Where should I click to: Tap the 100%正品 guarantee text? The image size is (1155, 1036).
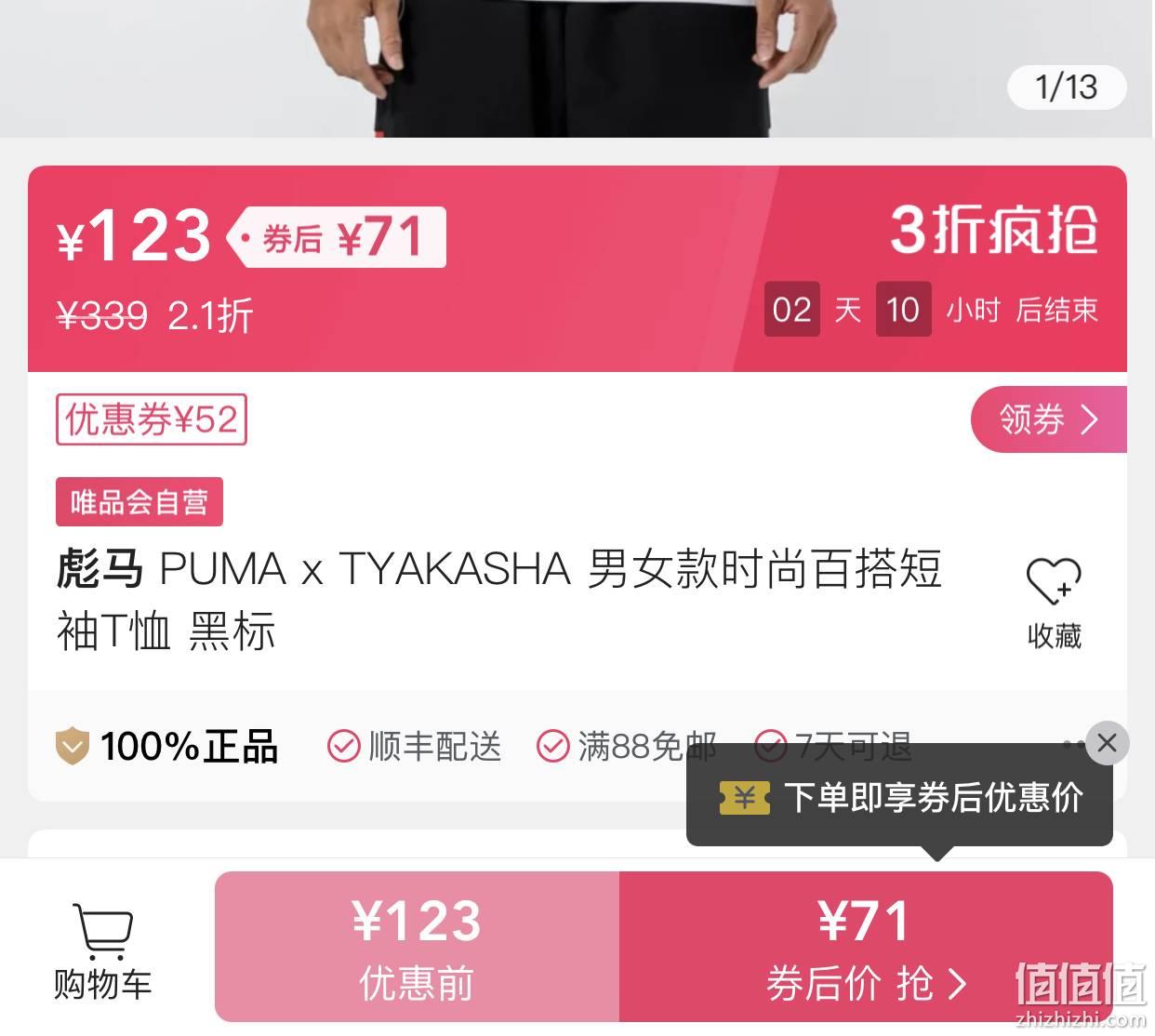point(189,747)
